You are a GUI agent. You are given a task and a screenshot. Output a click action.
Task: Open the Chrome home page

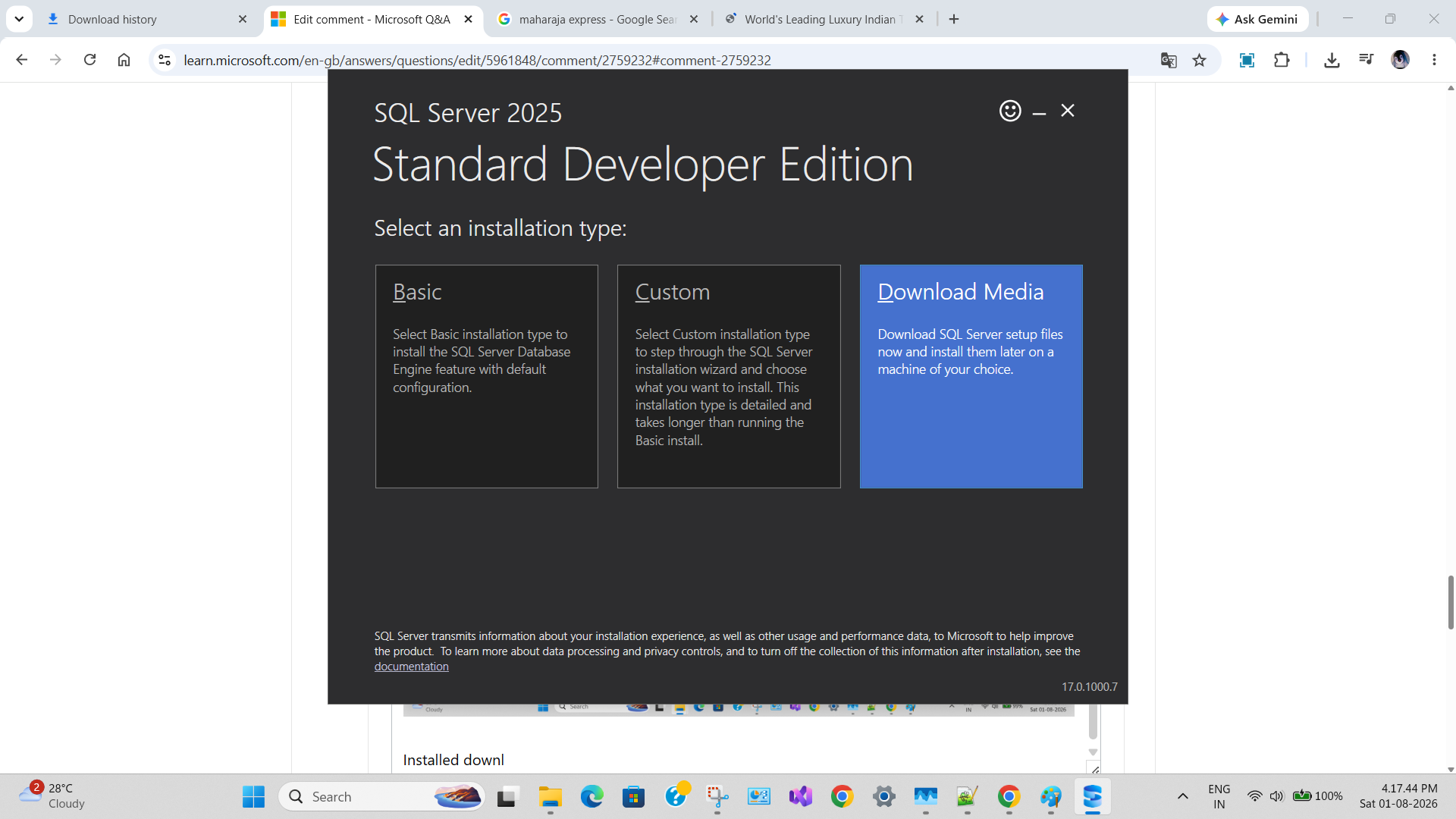point(124,60)
